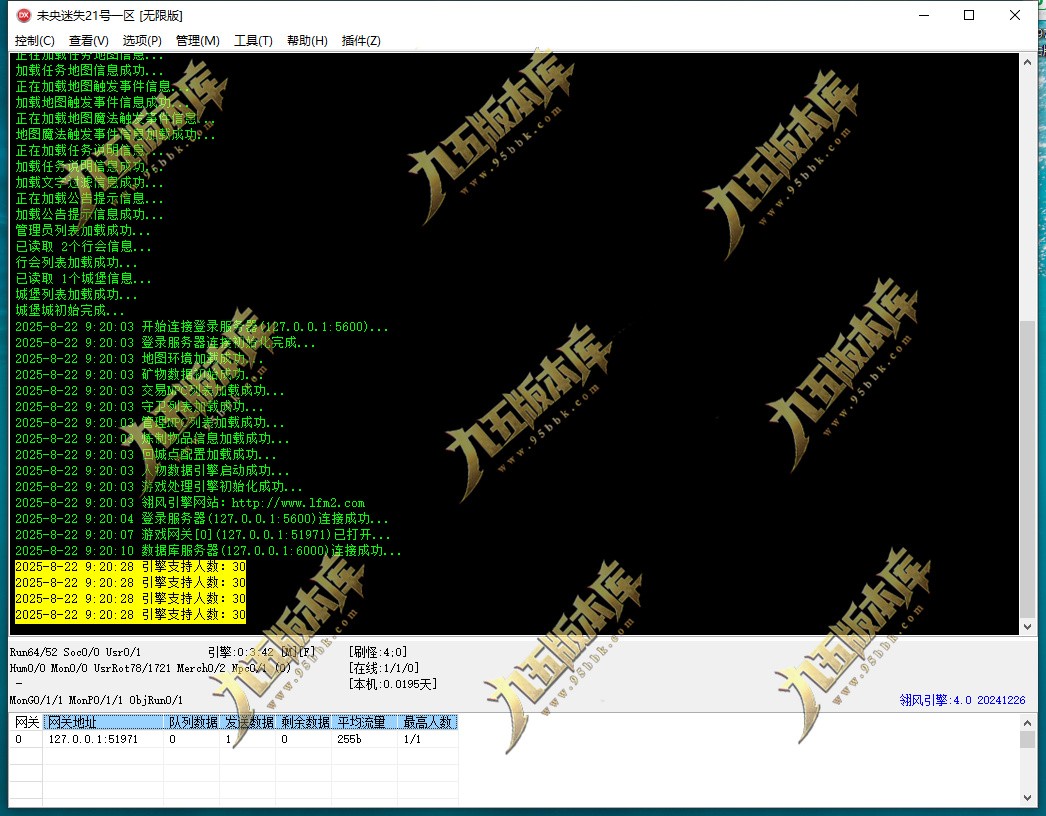Click the DX application icon in title bar
The image size is (1046, 816).
coord(23,15)
